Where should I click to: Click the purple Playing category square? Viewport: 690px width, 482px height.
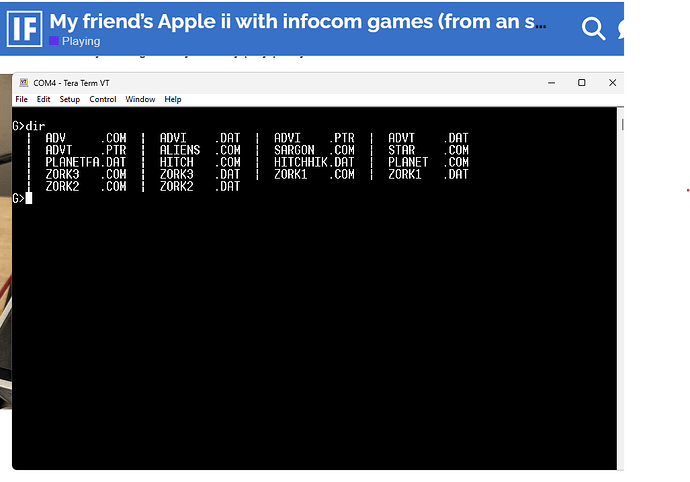[x=54, y=41]
